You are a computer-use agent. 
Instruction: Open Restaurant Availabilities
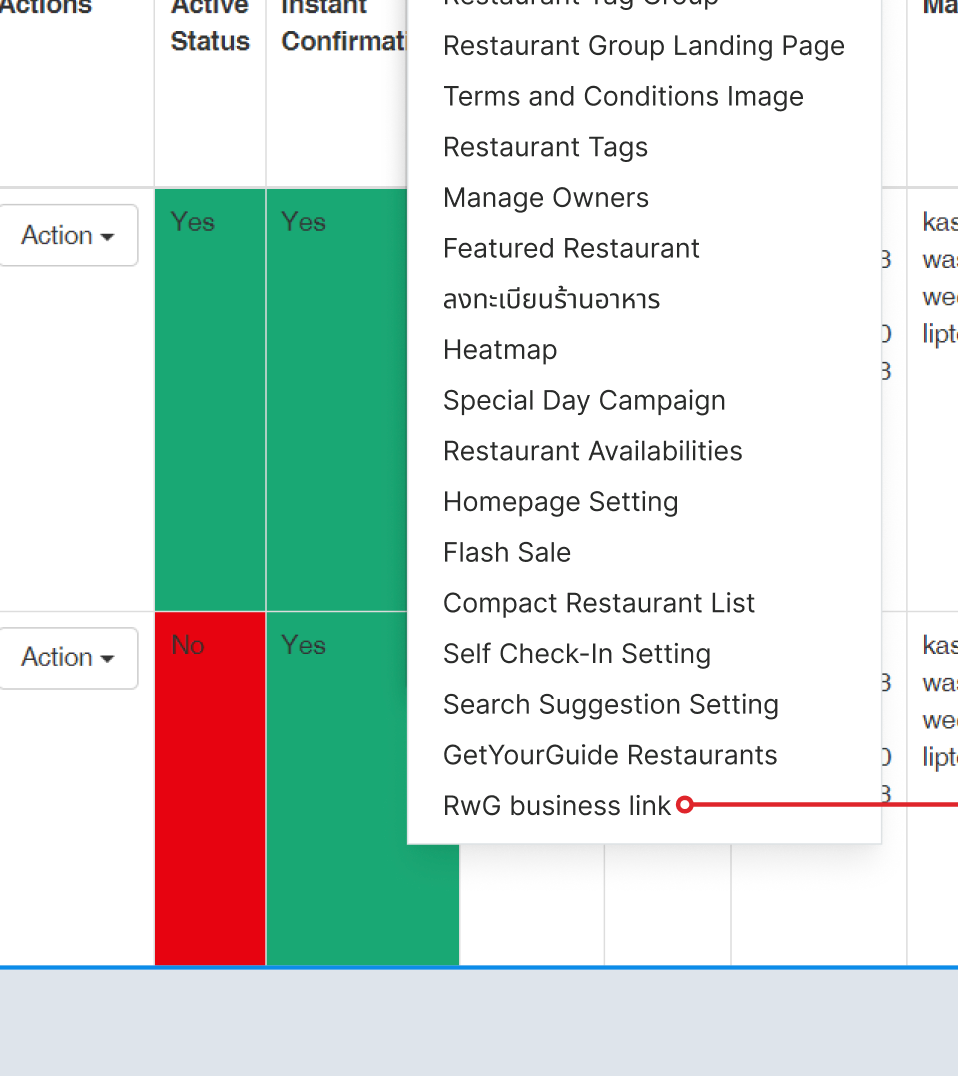point(592,452)
